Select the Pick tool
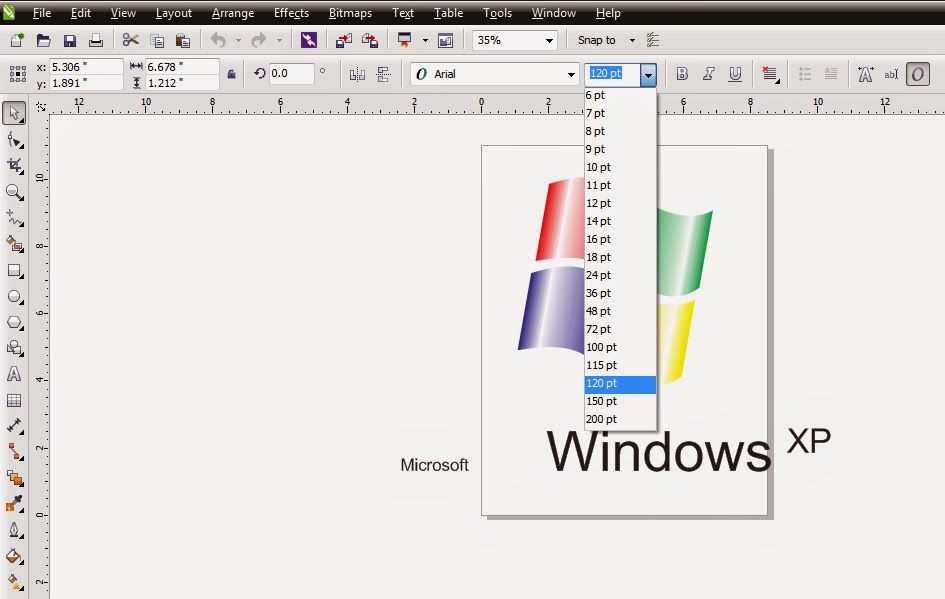Viewport: 945px width, 599px height. coord(14,113)
